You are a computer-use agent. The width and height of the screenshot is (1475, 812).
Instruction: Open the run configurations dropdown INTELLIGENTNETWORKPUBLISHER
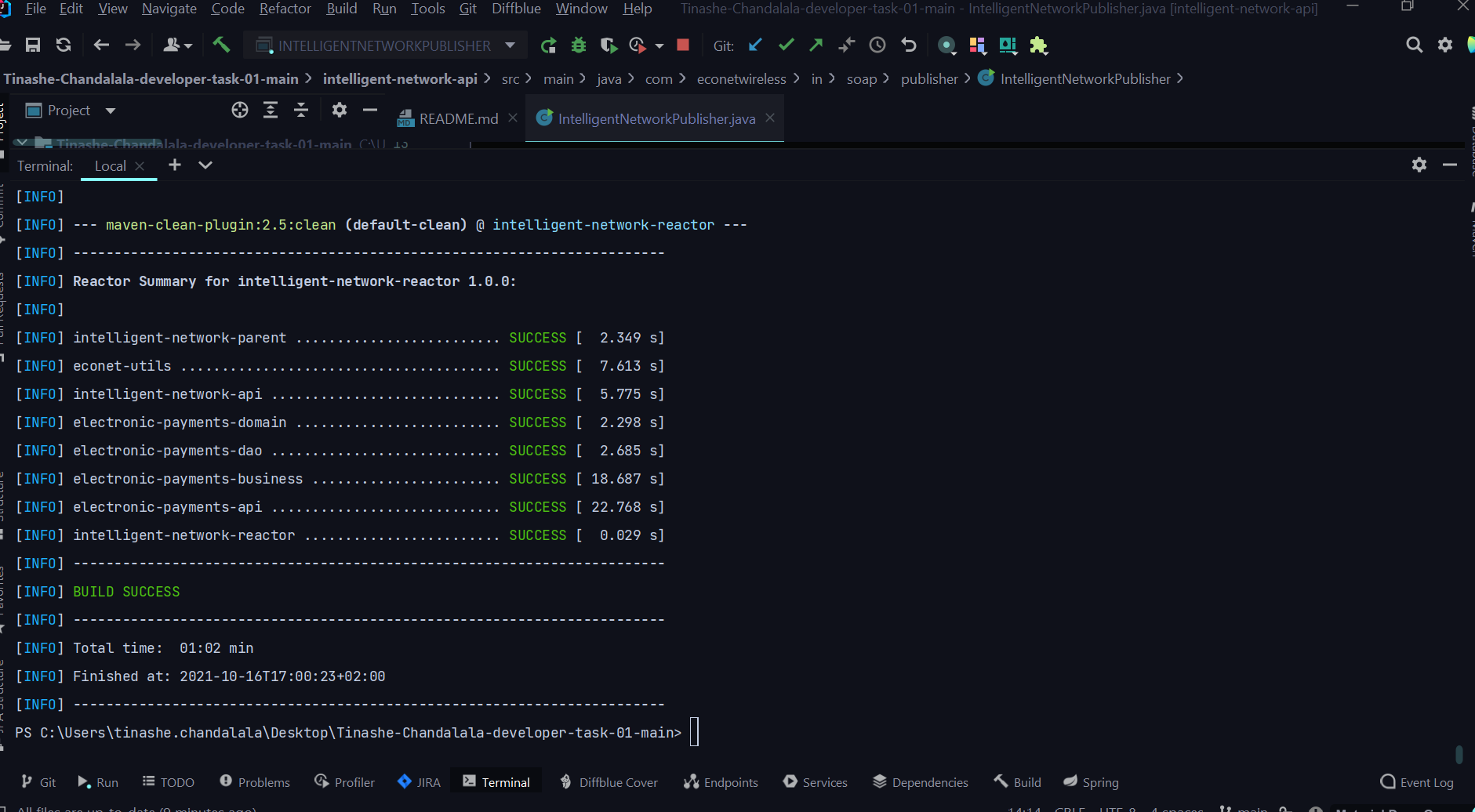coord(384,45)
